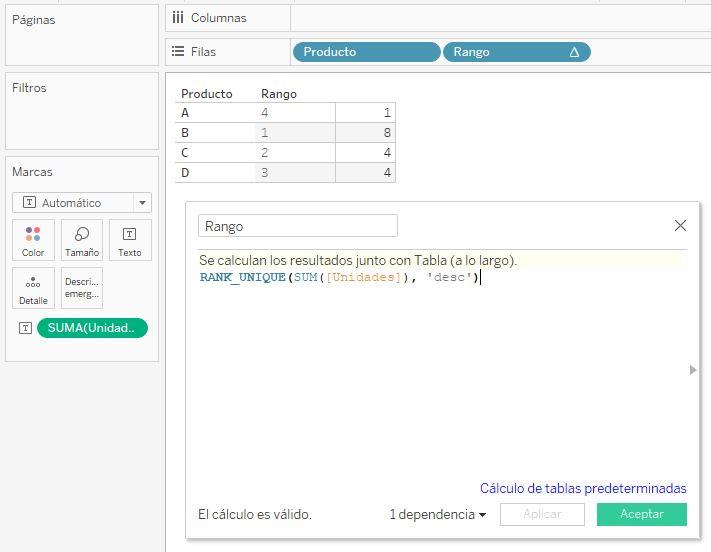Click the Filtros shelf label
The image size is (711, 552).
pos(29,88)
